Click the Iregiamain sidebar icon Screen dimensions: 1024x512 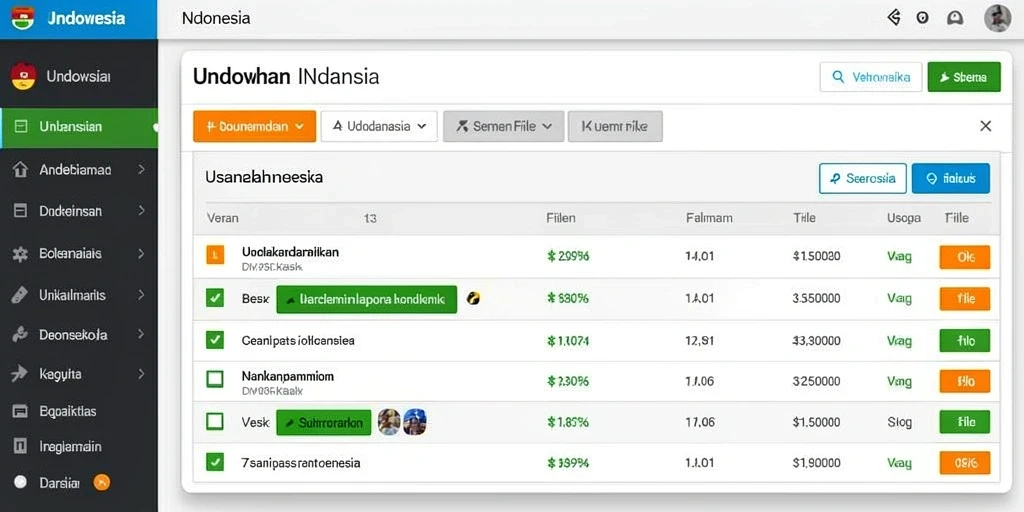tap(20, 447)
